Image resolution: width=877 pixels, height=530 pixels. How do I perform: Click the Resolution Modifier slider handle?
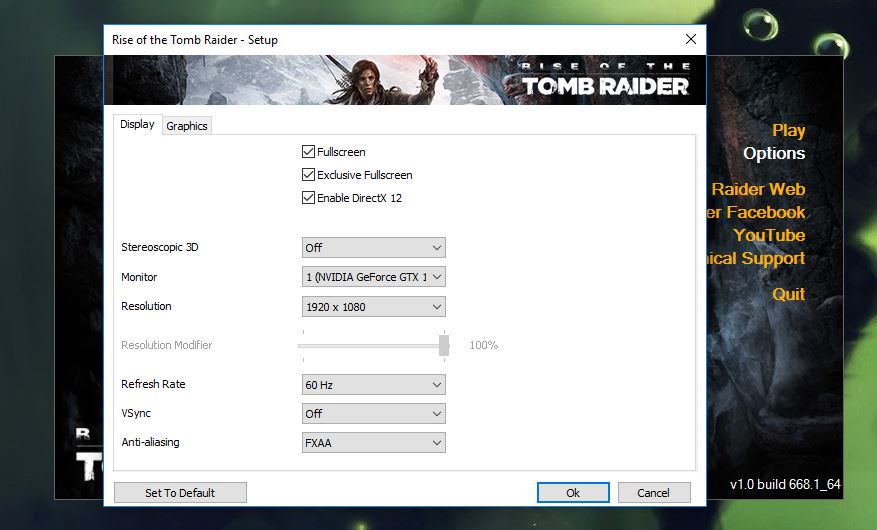tap(444, 346)
